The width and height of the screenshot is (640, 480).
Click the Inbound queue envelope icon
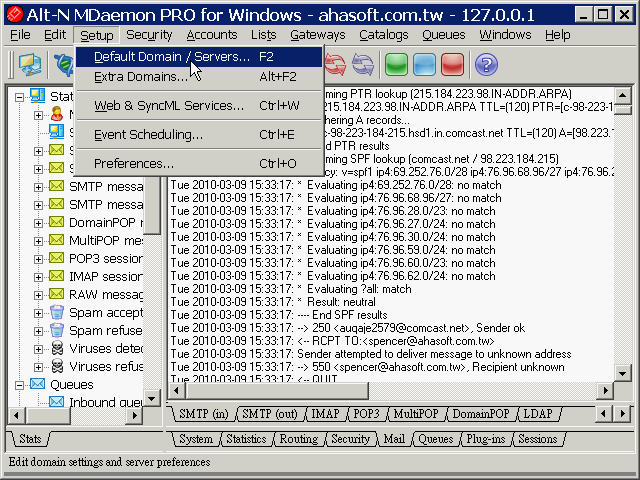click(56, 402)
